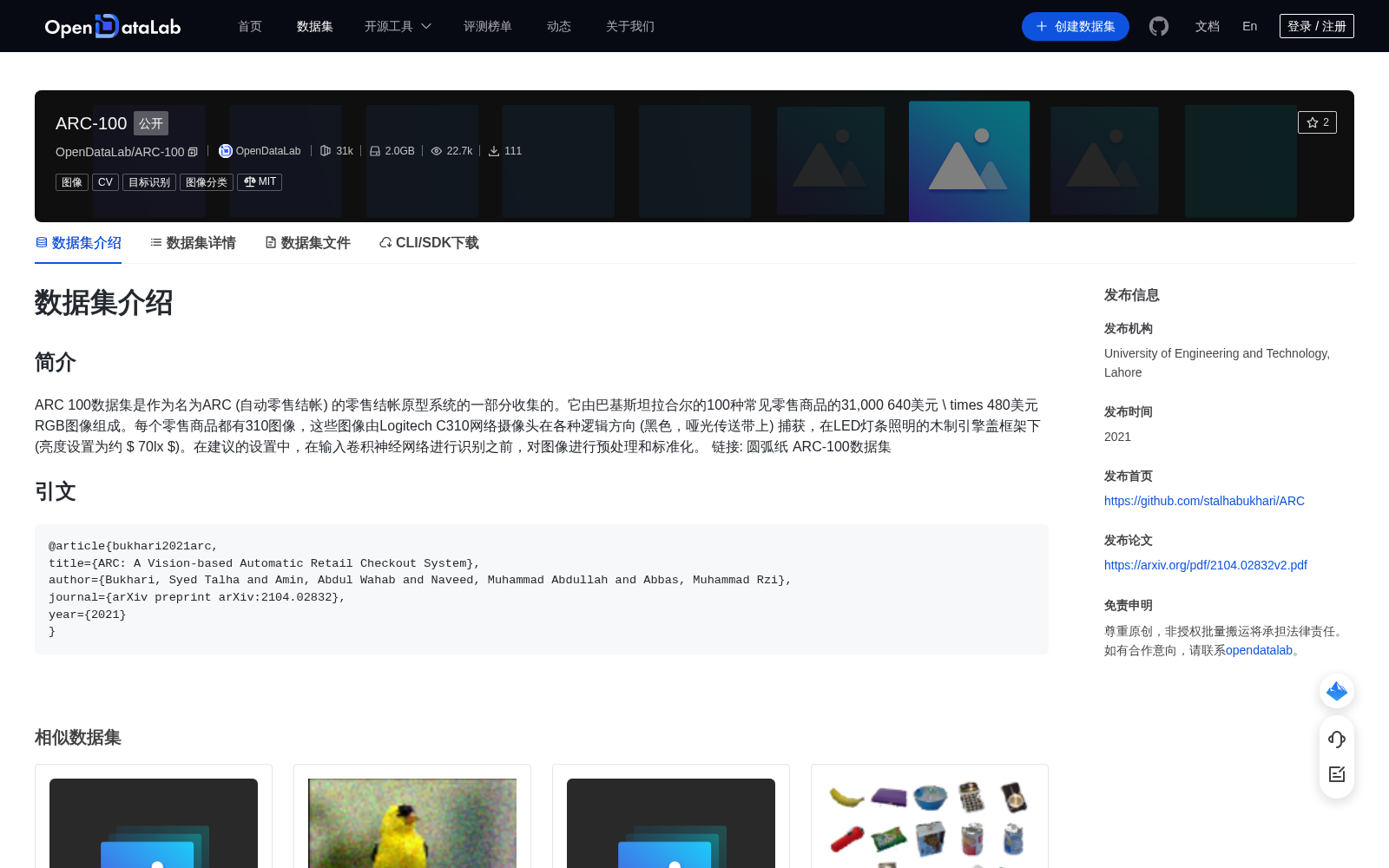This screenshot has height=868, width=1389.
Task: Click the 图像分类 tag
Action: (x=207, y=182)
